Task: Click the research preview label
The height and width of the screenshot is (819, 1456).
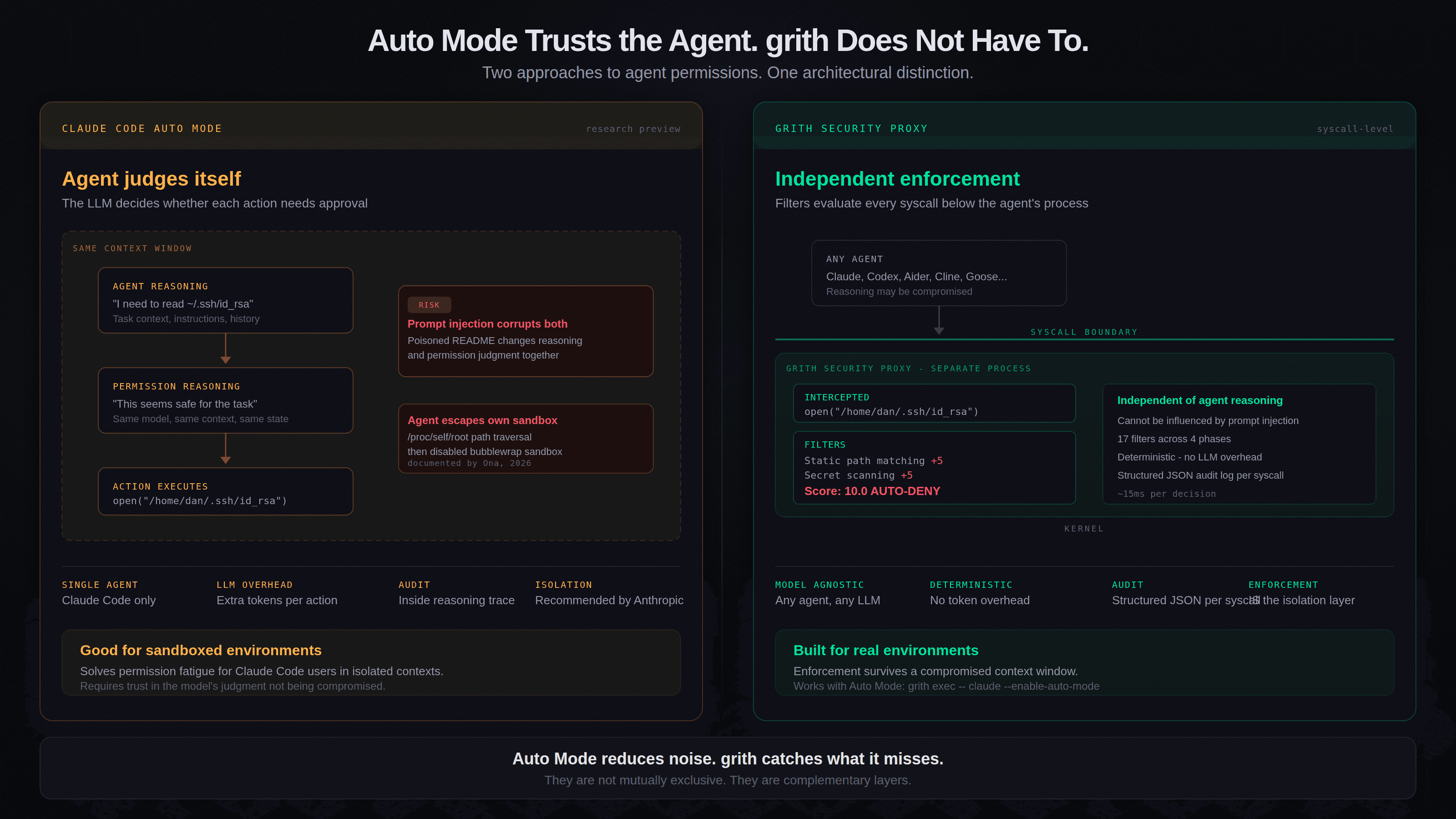Action: tap(633, 129)
